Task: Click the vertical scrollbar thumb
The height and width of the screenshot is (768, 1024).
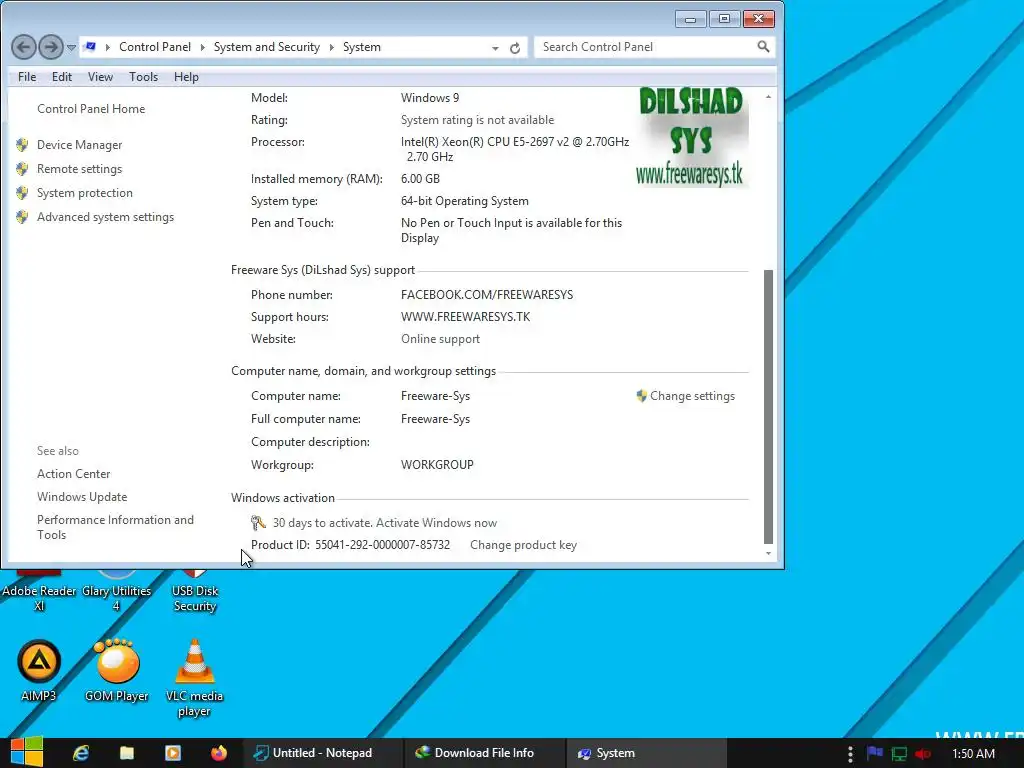Action: point(768,406)
